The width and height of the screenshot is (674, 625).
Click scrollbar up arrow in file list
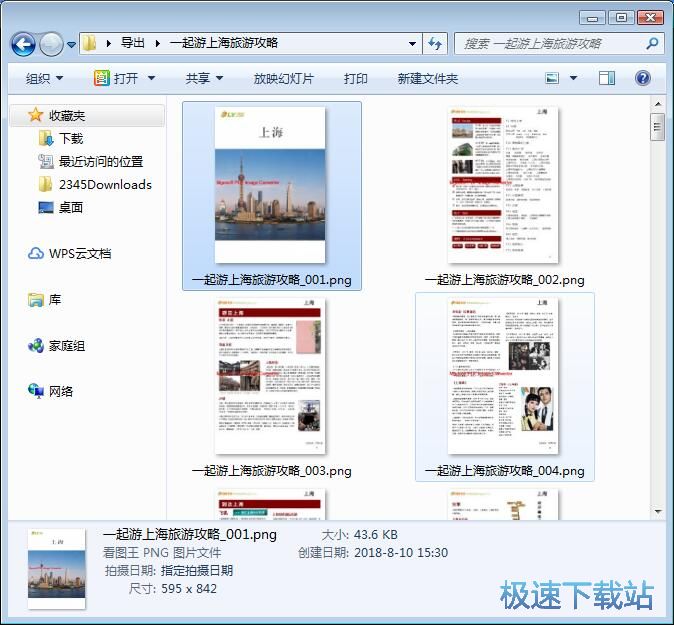click(658, 104)
